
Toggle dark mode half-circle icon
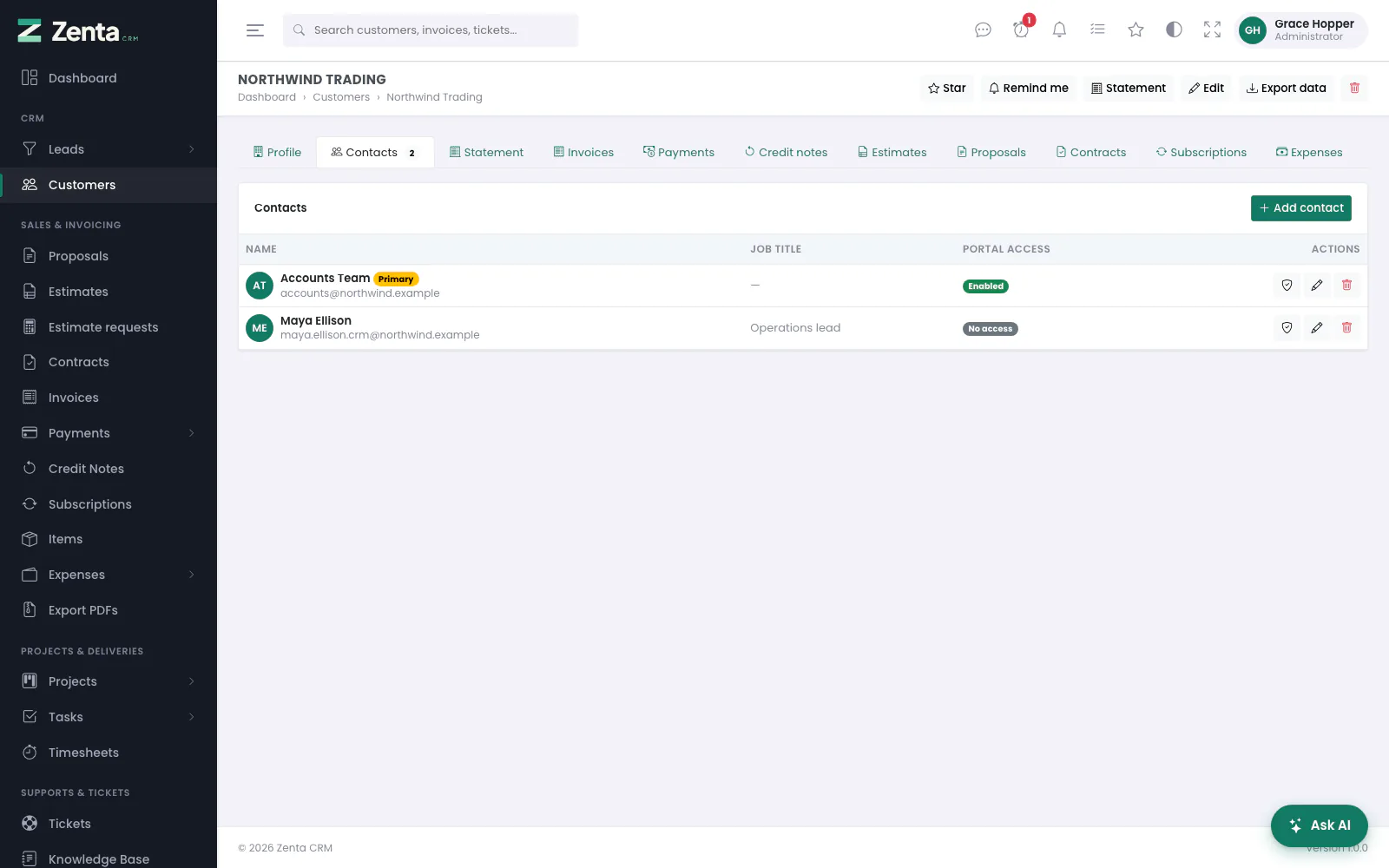point(1174,30)
